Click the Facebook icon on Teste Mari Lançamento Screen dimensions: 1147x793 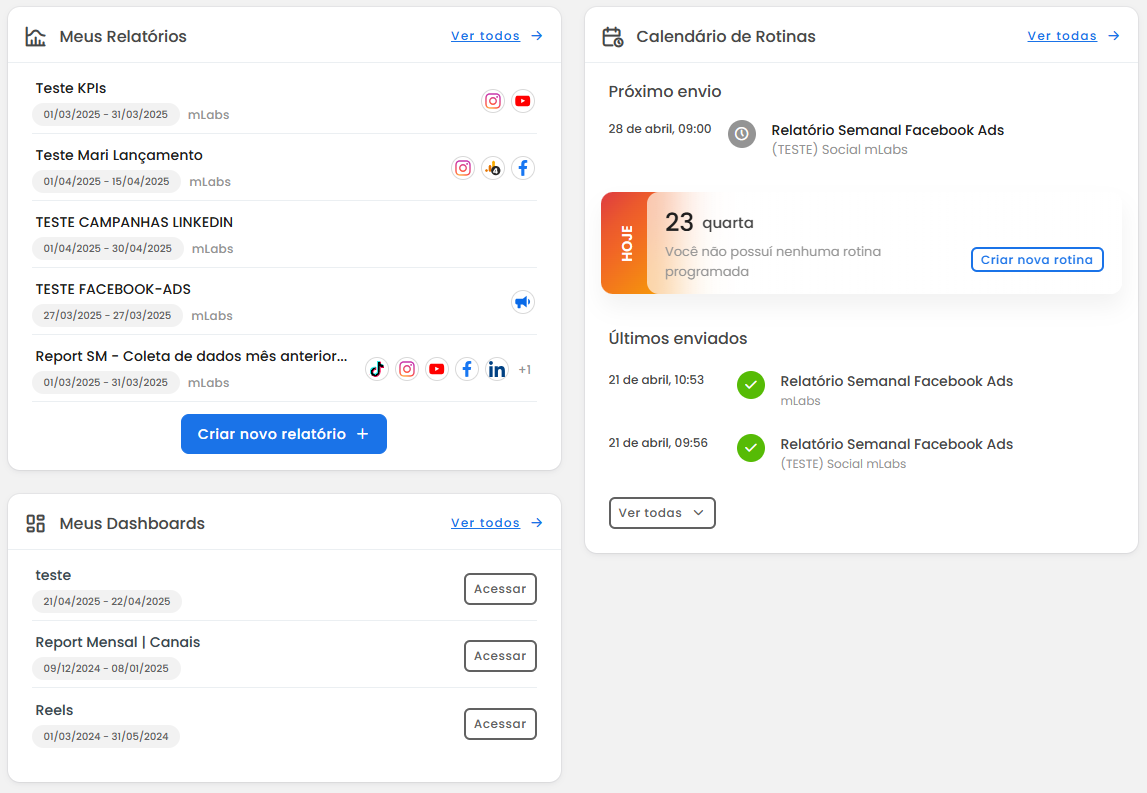click(523, 168)
